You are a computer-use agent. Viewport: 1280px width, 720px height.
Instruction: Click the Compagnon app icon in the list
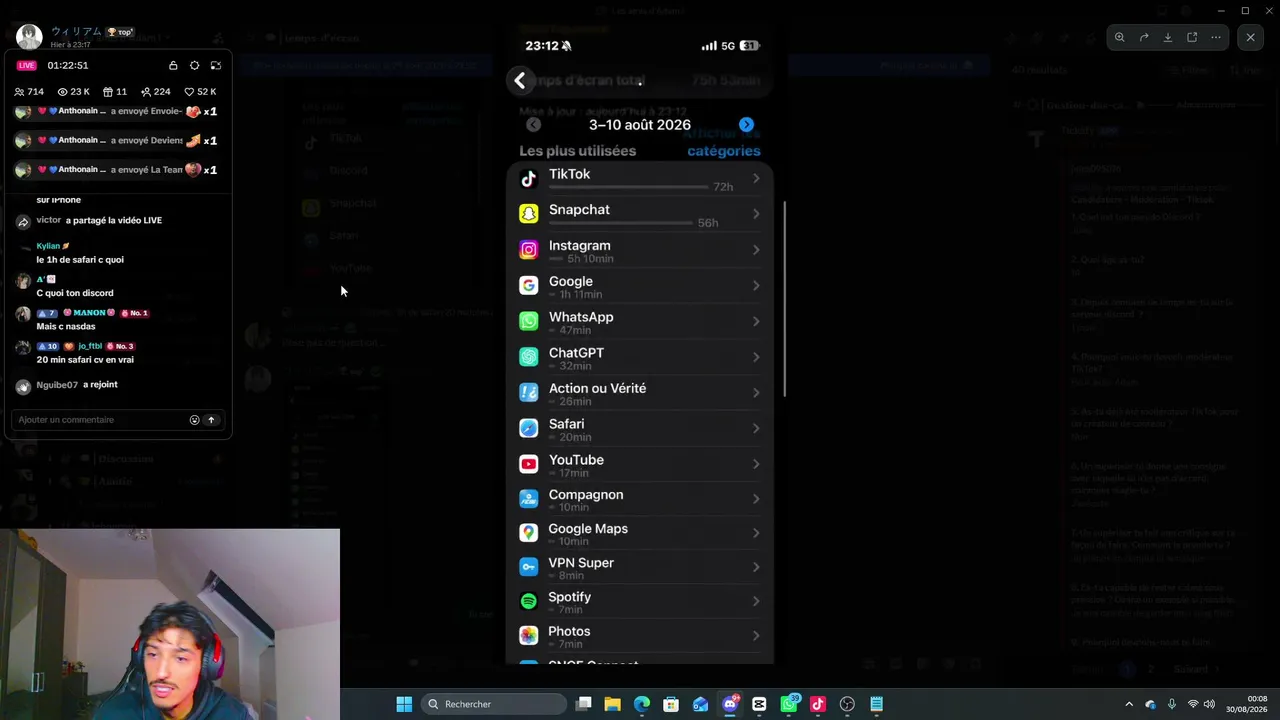[529, 499]
